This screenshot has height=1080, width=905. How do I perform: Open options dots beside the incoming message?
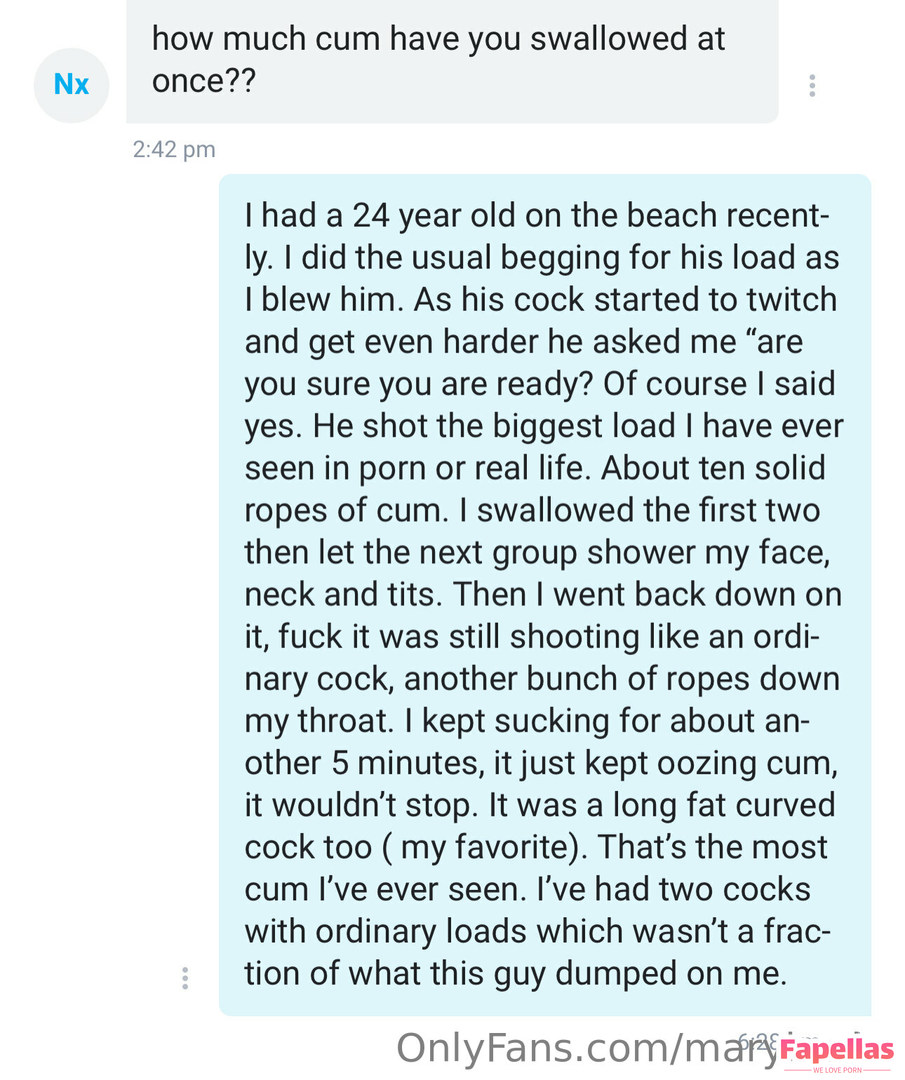pos(812,86)
